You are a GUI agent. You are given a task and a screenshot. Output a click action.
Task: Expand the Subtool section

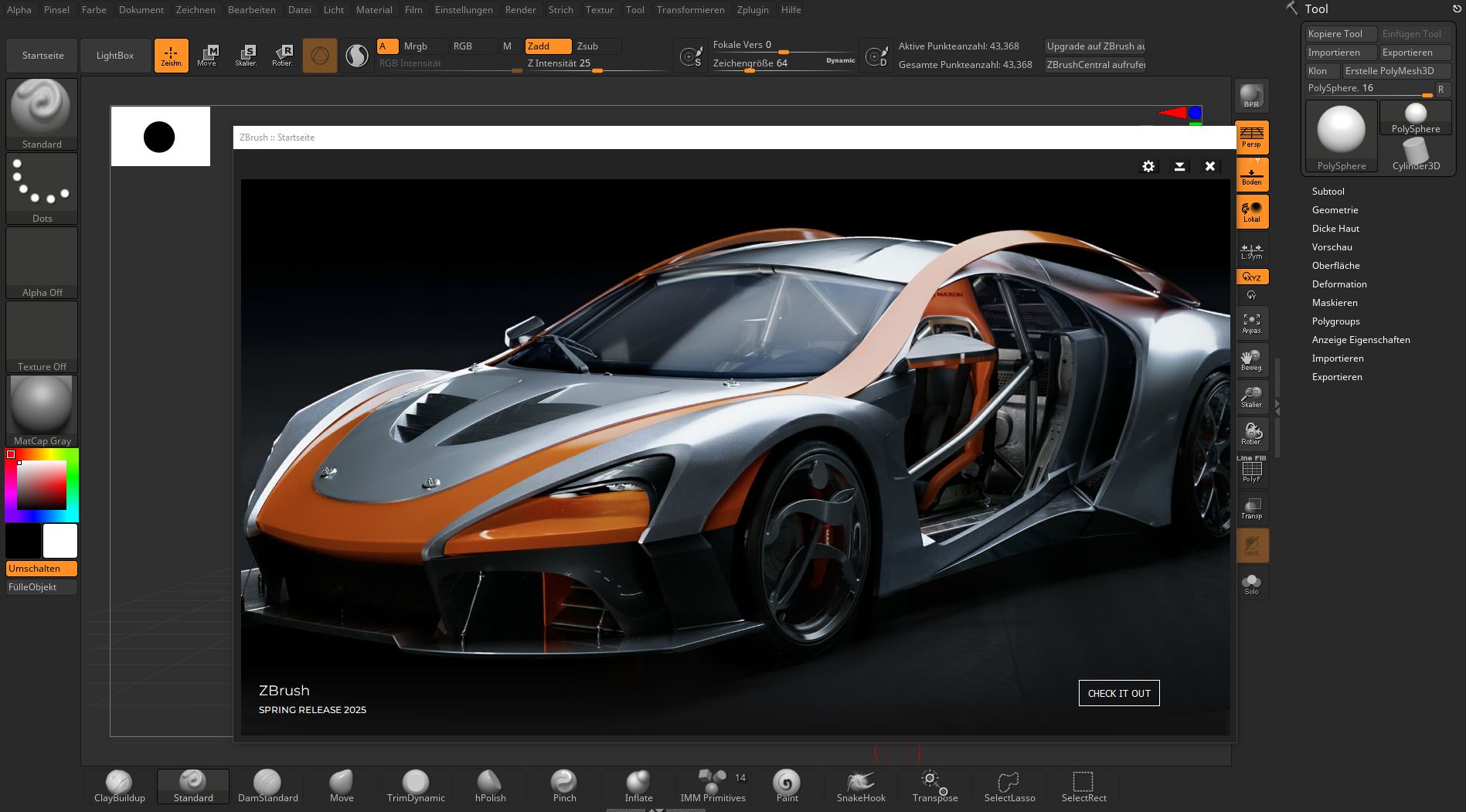(x=1328, y=192)
